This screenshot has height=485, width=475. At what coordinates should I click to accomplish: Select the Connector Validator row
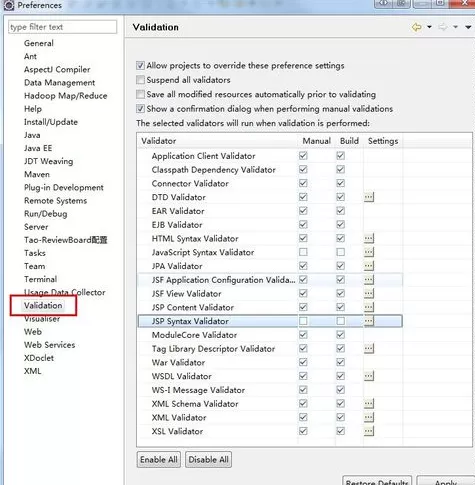(270, 183)
